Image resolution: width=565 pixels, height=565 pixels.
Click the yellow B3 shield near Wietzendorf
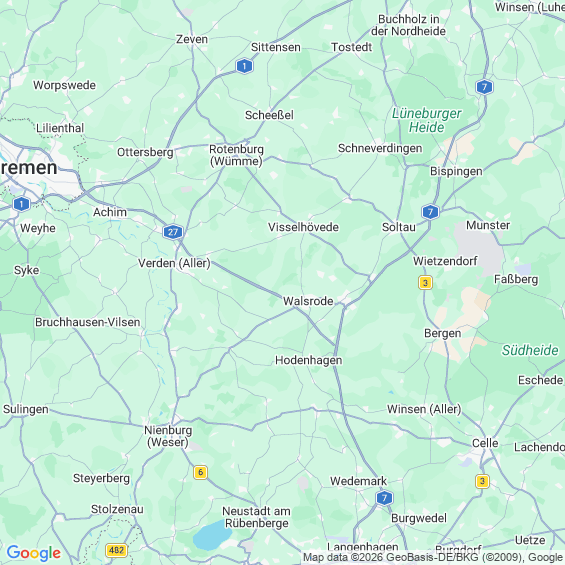click(x=425, y=282)
